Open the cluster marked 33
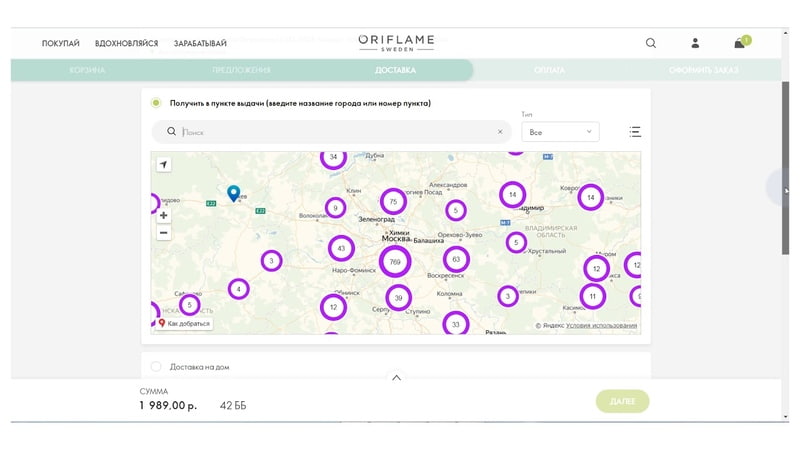 tap(456, 323)
